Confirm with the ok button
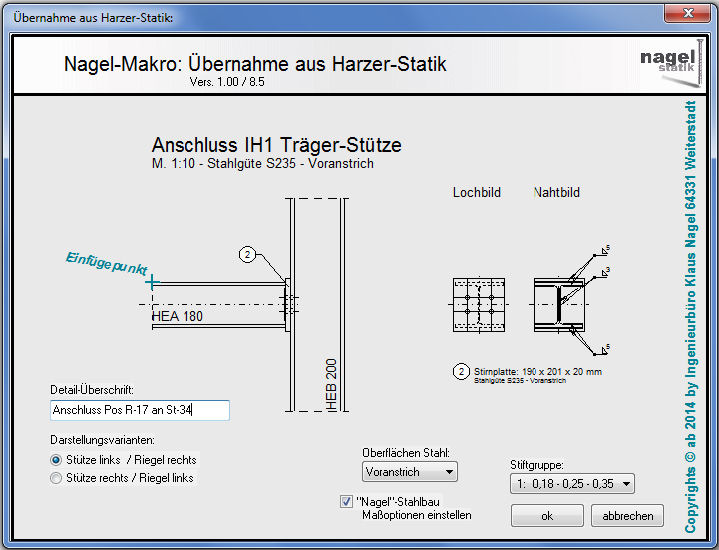This screenshot has height=550, width=719. point(547,516)
